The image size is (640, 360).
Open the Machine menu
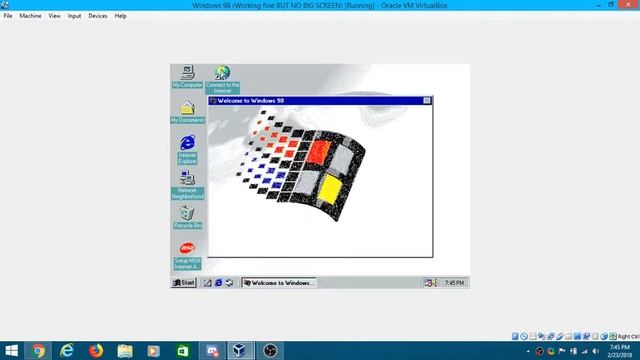pyautogui.click(x=30, y=16)
